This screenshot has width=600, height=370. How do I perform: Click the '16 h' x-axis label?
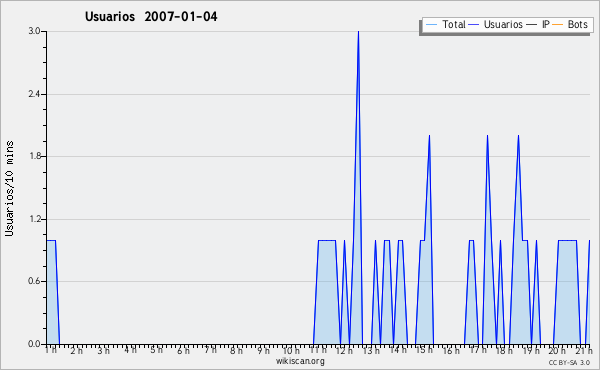pos(451,350)
